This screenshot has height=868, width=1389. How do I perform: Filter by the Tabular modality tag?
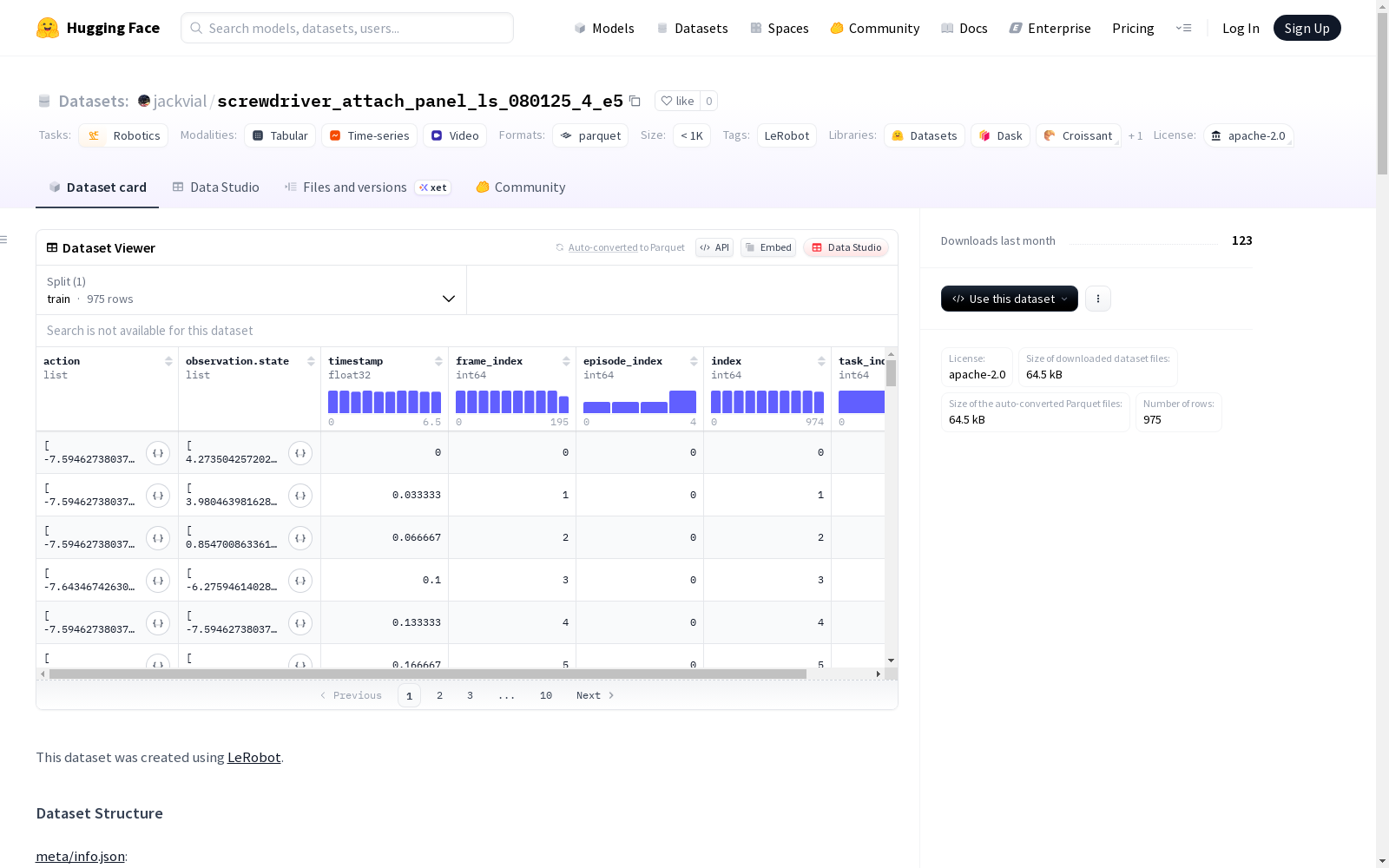point(280,135)
